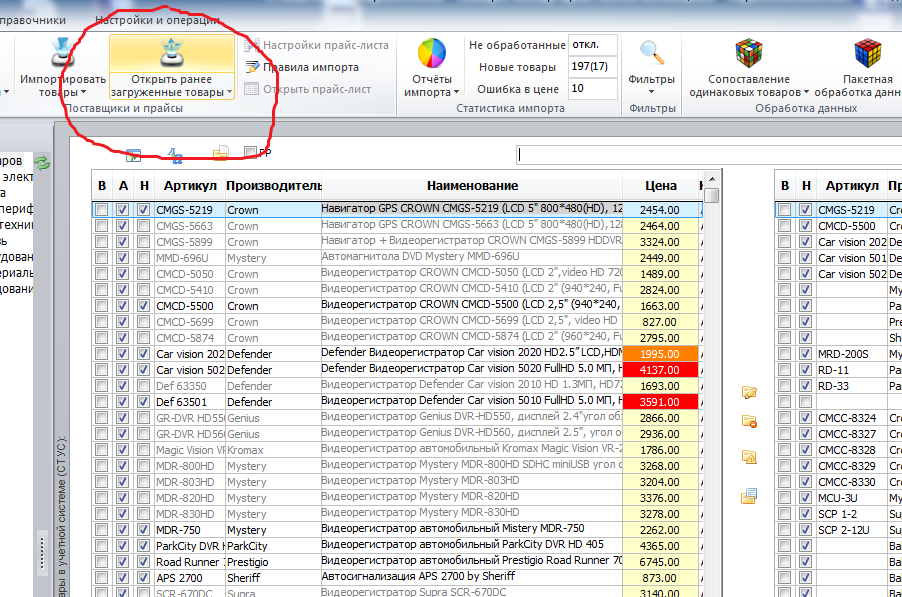This screenshot has height=597, width=902.
Task: Select the price cell 6745.00
Action: 660,562
